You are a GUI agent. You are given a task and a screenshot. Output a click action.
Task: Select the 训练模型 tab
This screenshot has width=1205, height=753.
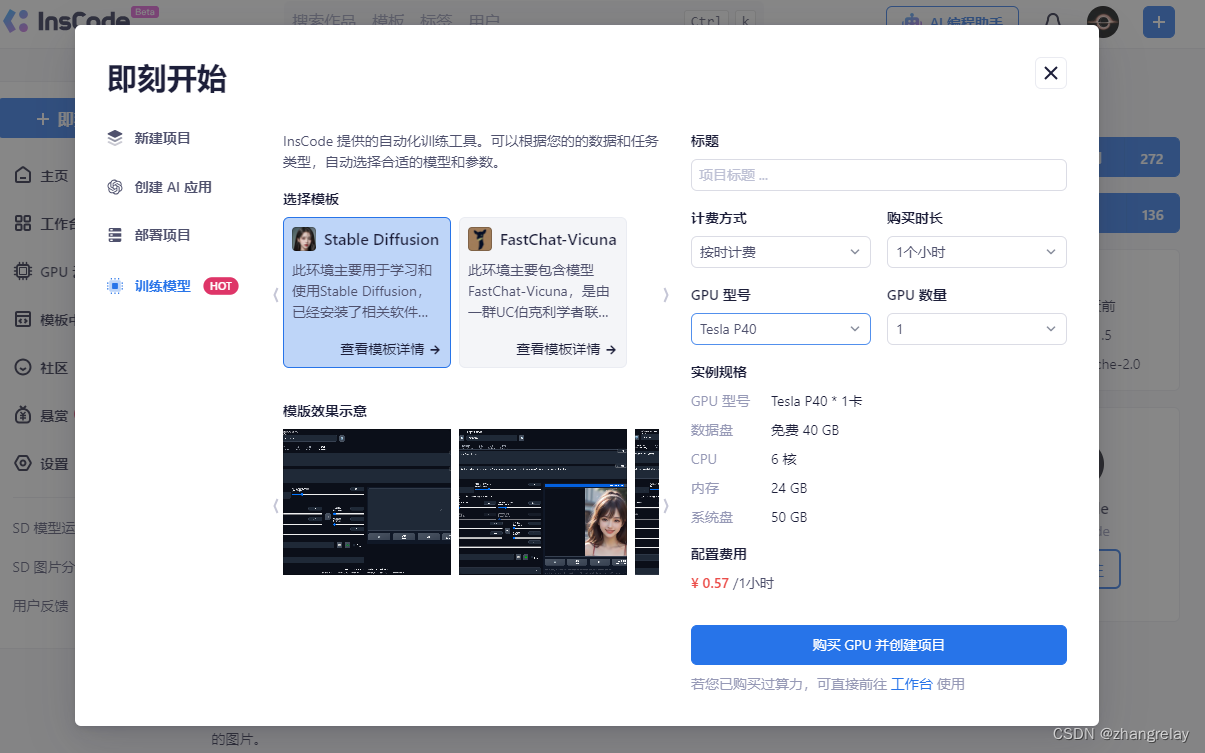click(x=163, y=286)
